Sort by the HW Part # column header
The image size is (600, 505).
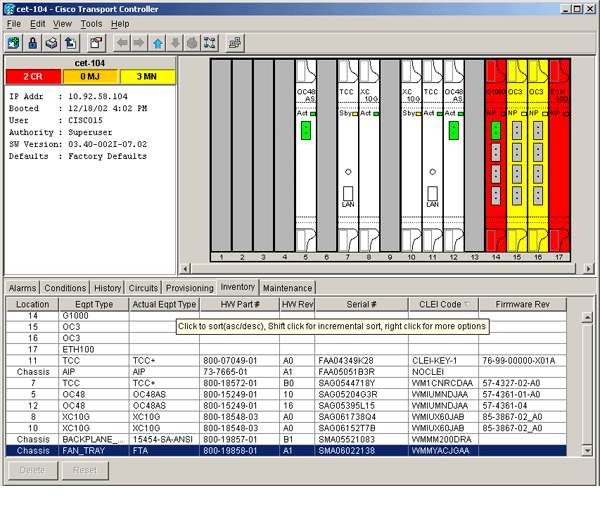tap(240, 305)
